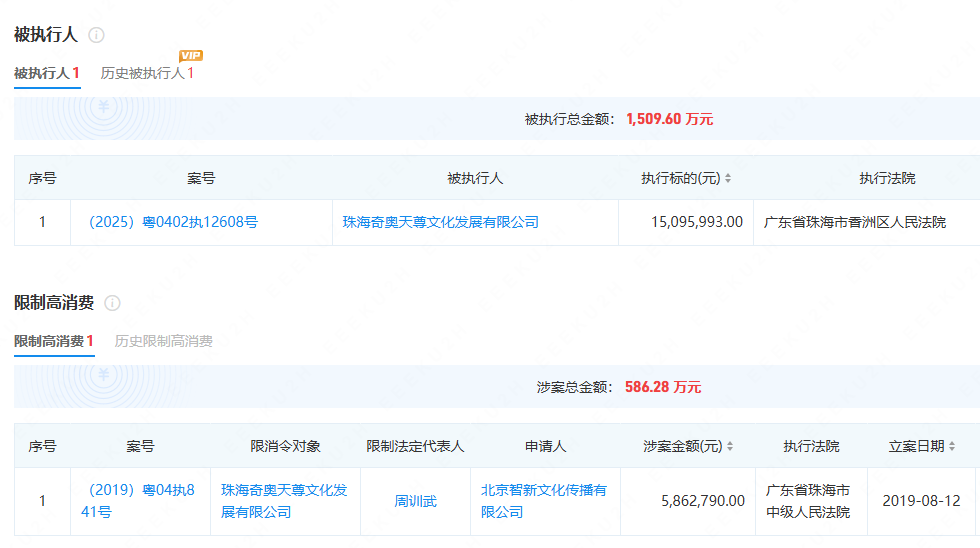980x548 pixels.
Task: Click 被执行总金额 label
Action: 569,119
